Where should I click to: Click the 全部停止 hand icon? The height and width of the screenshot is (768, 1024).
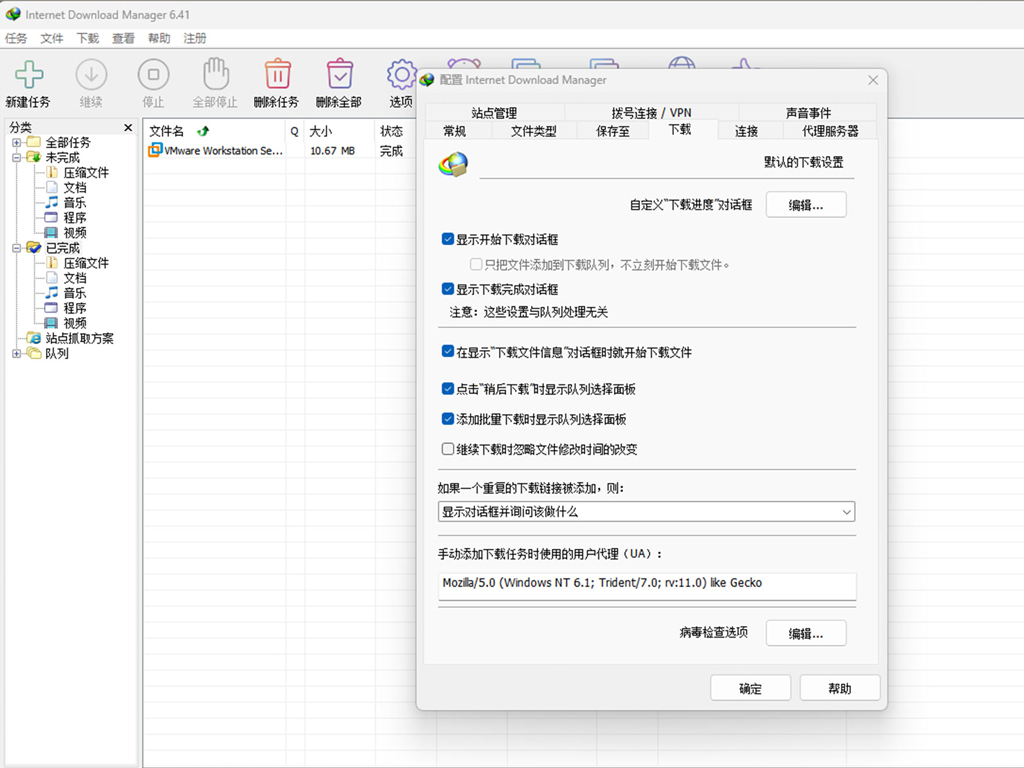point(215,75)
